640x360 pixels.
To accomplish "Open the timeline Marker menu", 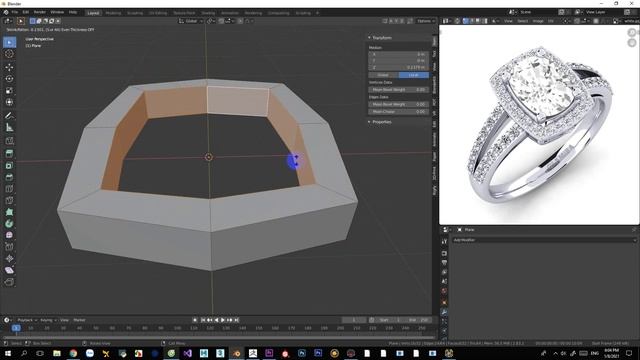I will coord(79,320).
